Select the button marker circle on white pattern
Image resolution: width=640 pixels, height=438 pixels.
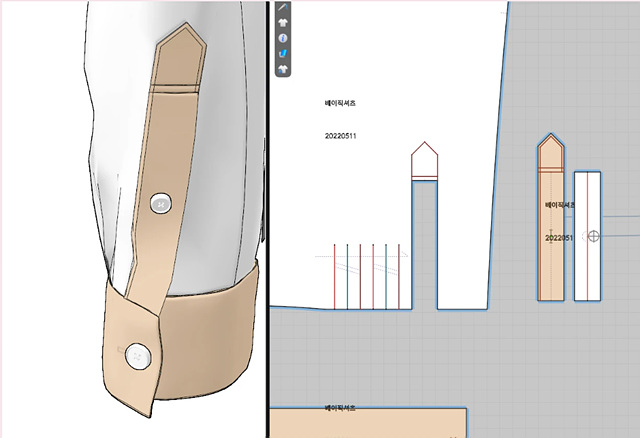point(593,236)
